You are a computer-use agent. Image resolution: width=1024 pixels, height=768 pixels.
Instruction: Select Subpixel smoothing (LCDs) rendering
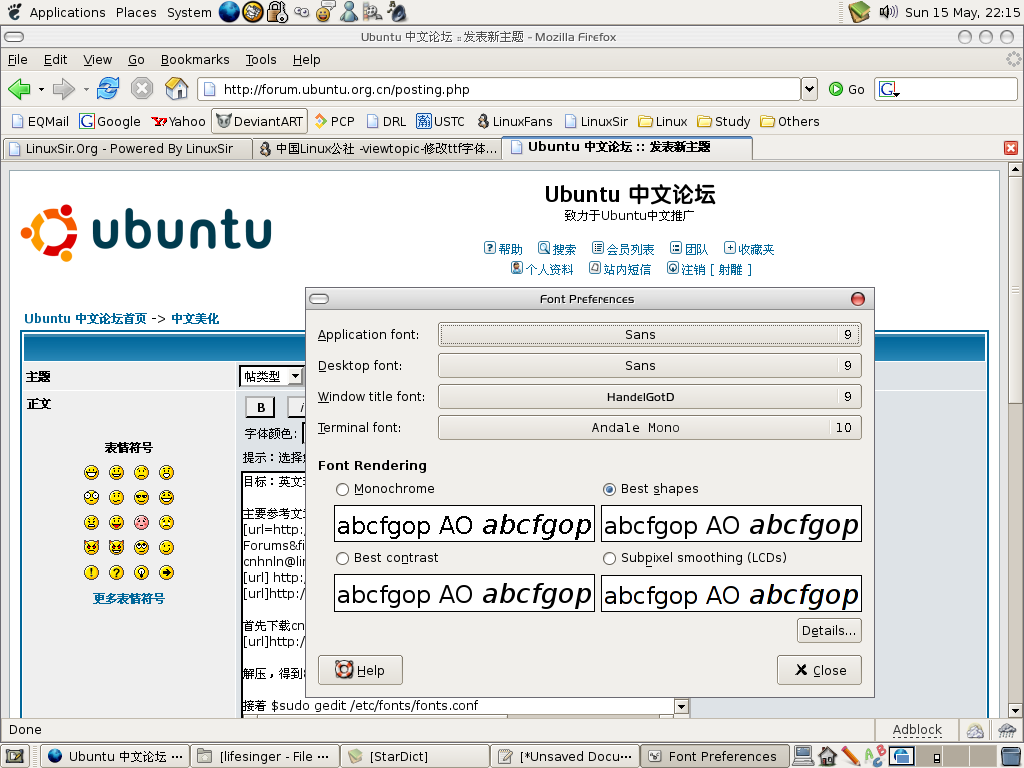point(609,558)
